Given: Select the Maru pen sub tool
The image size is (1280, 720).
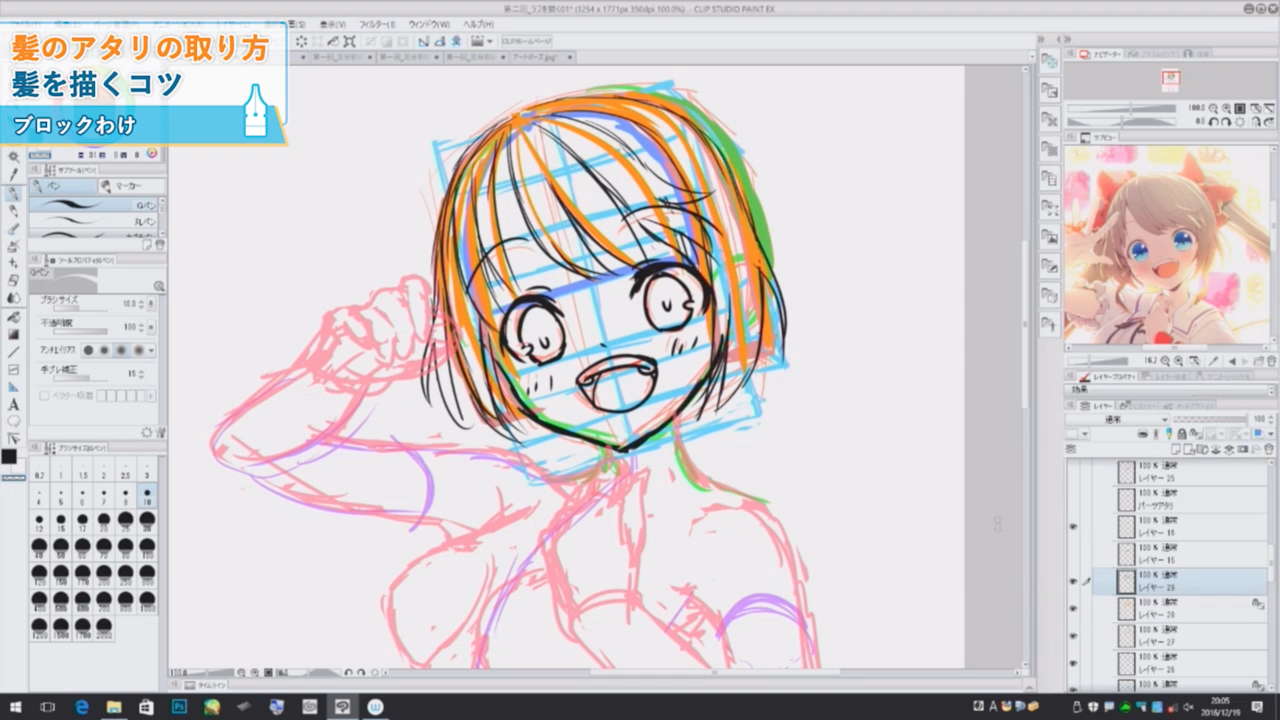Looking at the screenshot, I should pos(92,221).
